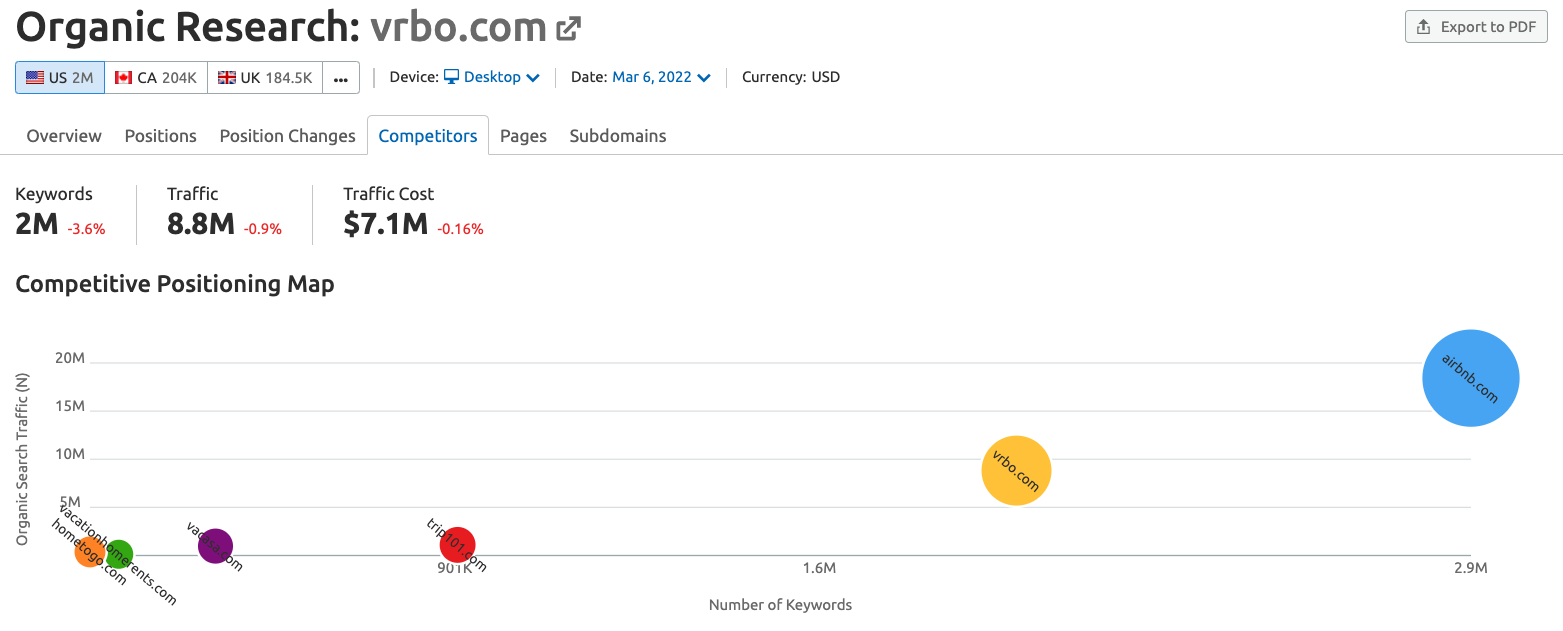Select the Canada flag database button
Screen dimensions: 1563x631
tap(156, 77)
